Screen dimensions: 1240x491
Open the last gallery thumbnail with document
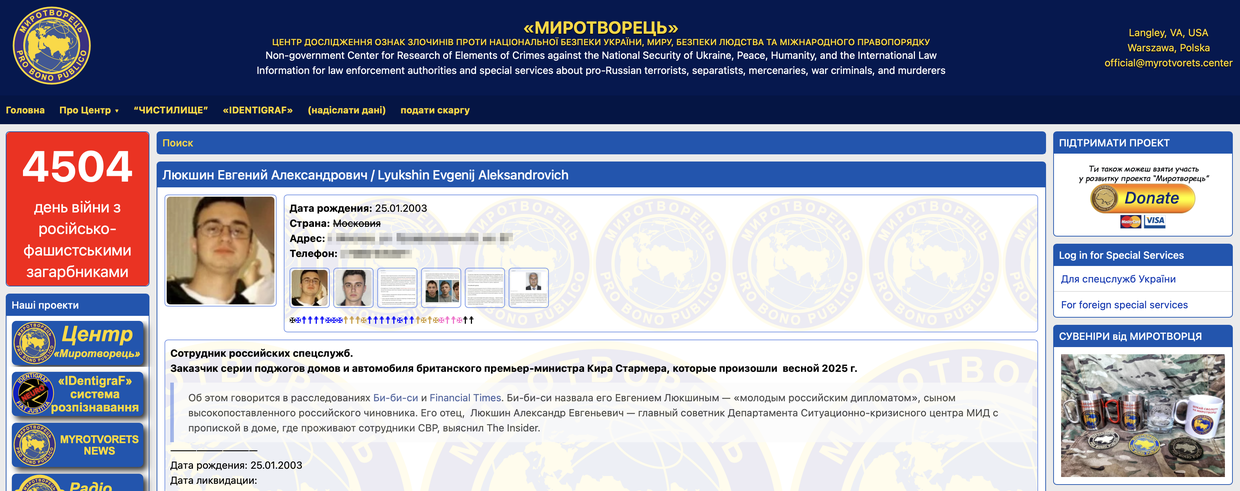coord(529,288)
